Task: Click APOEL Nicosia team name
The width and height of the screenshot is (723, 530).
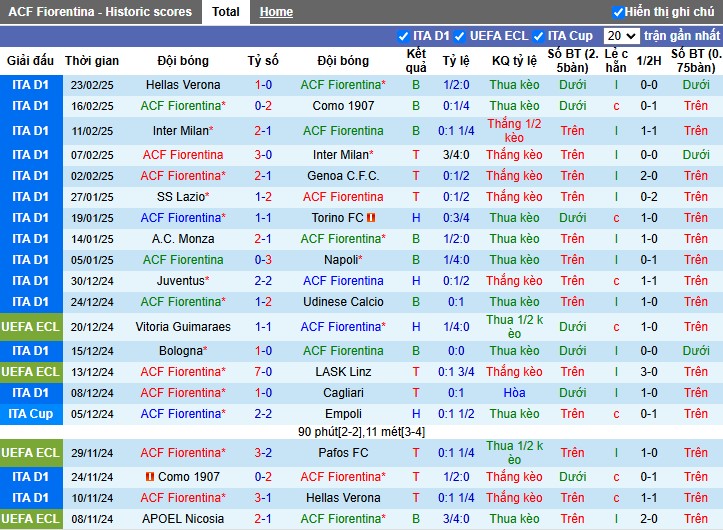Action: pyautogui.click(x=183, y=518)
